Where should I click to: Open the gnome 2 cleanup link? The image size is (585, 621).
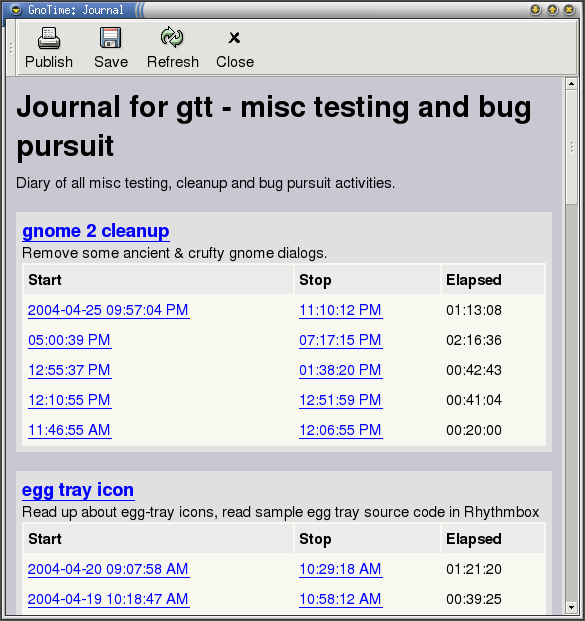tap(96, 231)
